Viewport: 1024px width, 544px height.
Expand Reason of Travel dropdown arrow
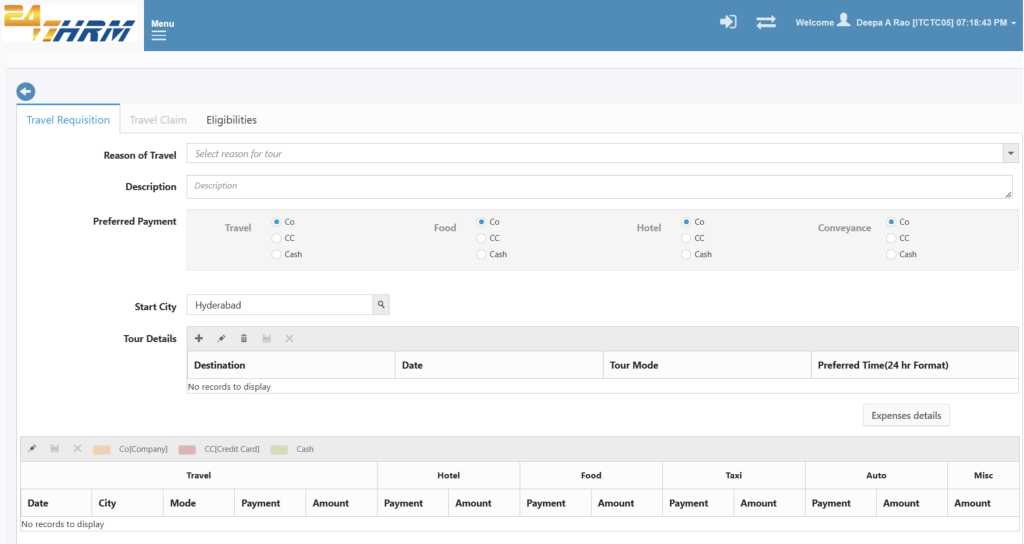pyautogui.click(x=1011, y=153)
